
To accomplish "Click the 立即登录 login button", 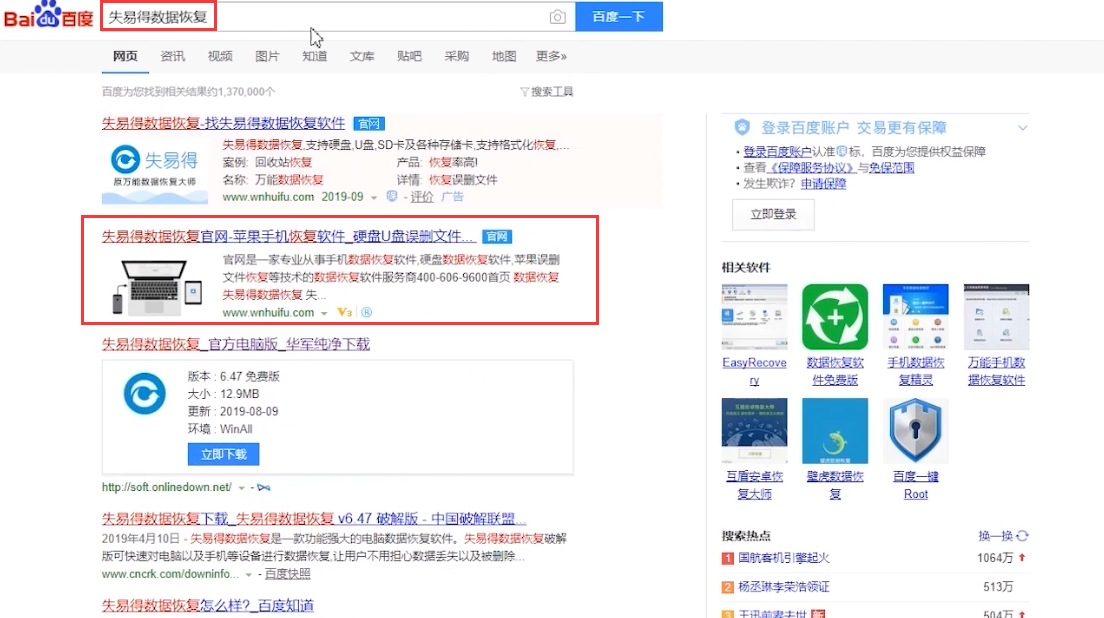I will pos(773,214).
